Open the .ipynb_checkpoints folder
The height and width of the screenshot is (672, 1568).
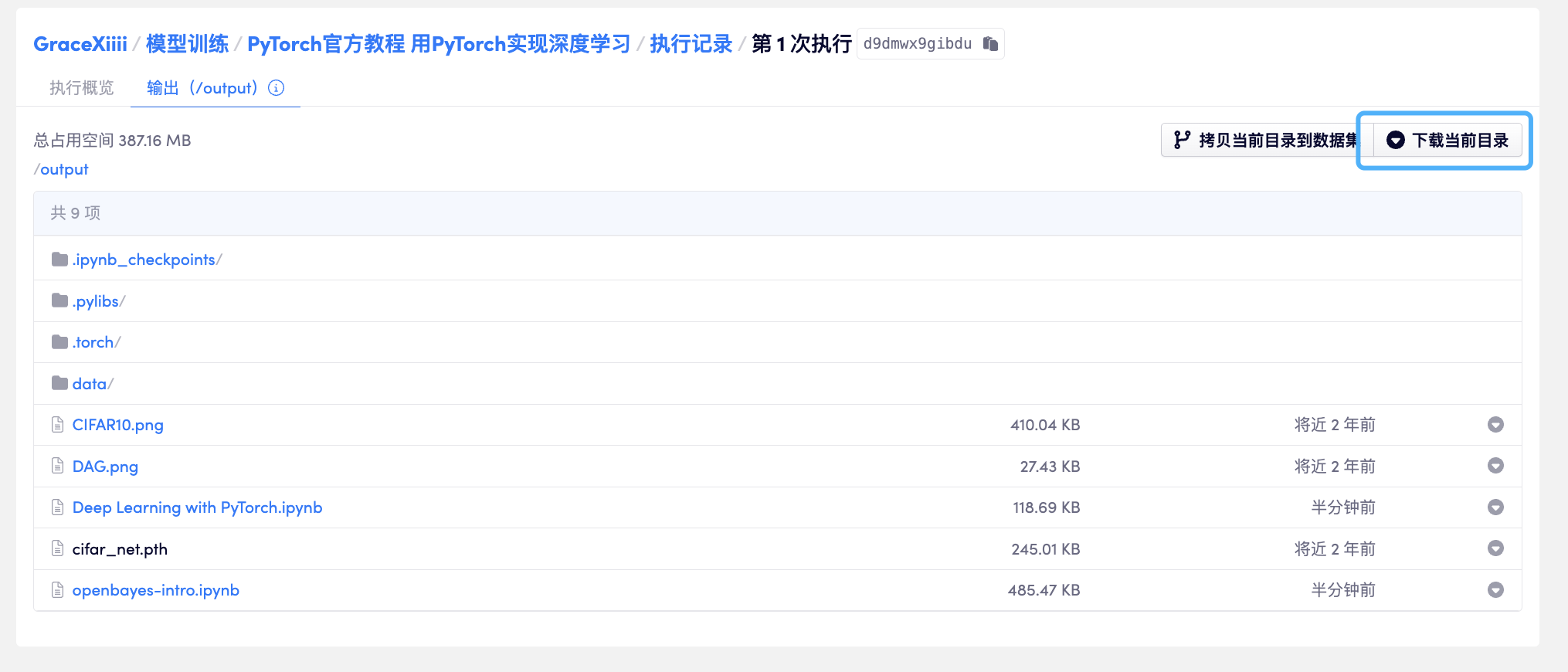144,260
